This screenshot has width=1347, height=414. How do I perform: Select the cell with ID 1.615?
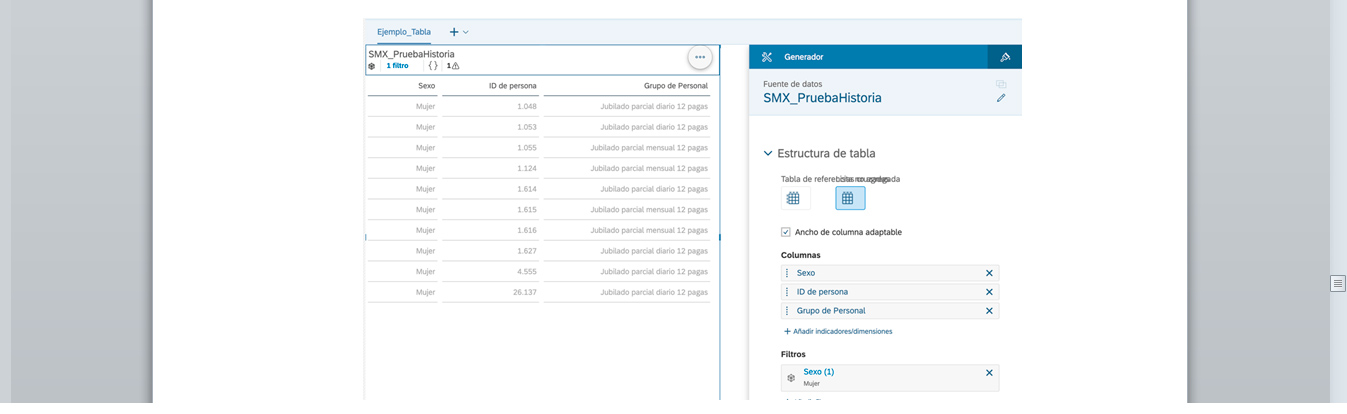coord(527,210)
